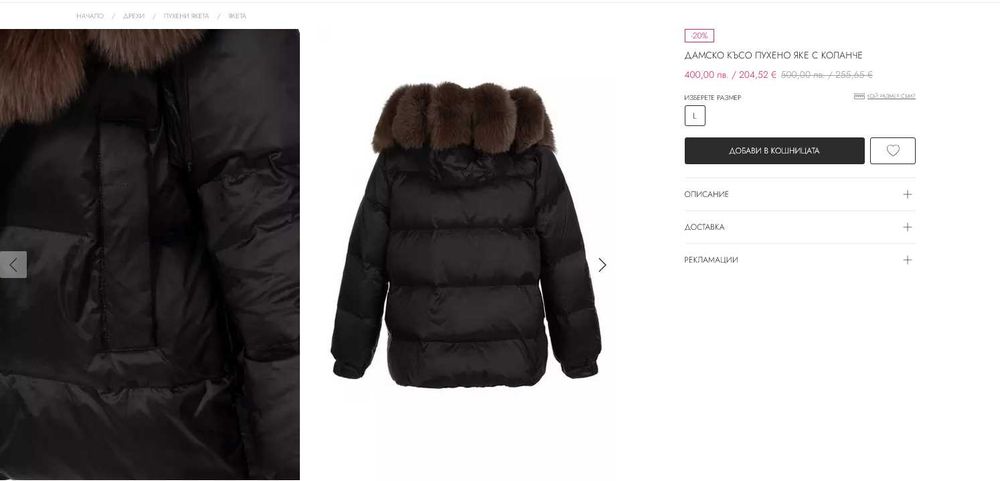The height and width of the screenshot is (481, 1000).
Task: Open zoomed jacket close-up image
Action: (x=150, y=254)
